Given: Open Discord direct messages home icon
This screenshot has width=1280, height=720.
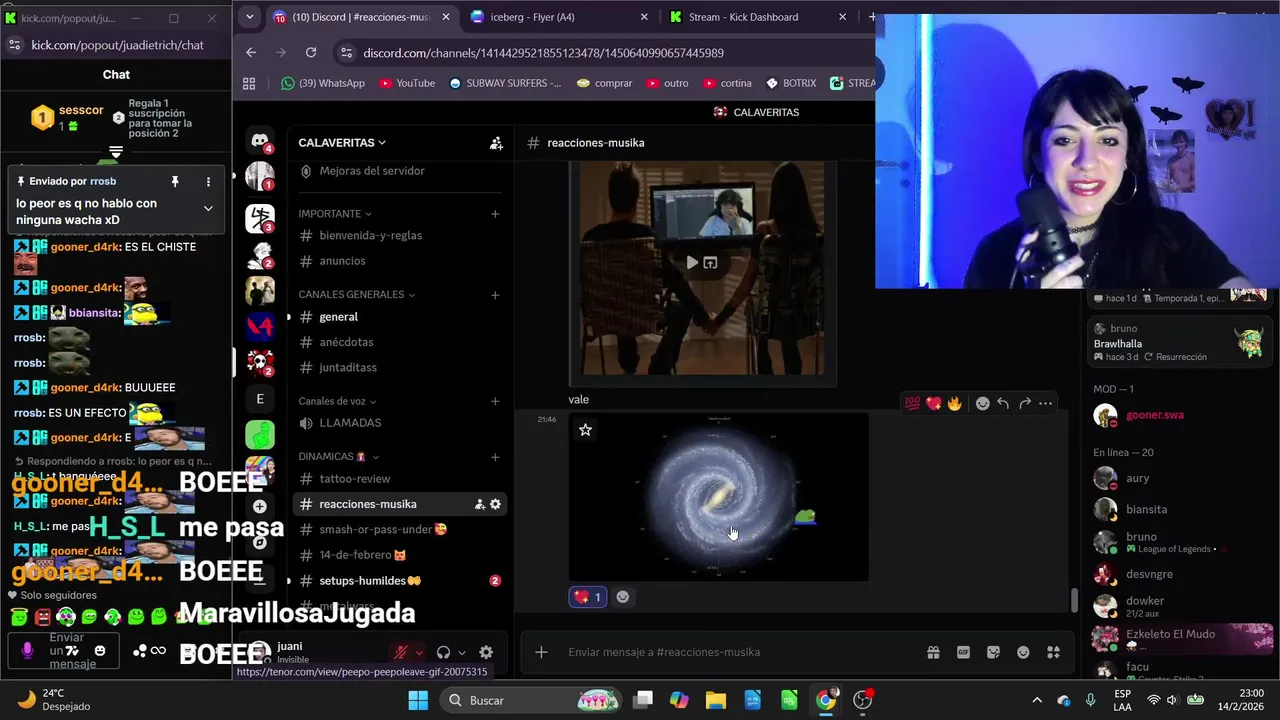Looking at the screenshot, I should click(x=260, y=141).
